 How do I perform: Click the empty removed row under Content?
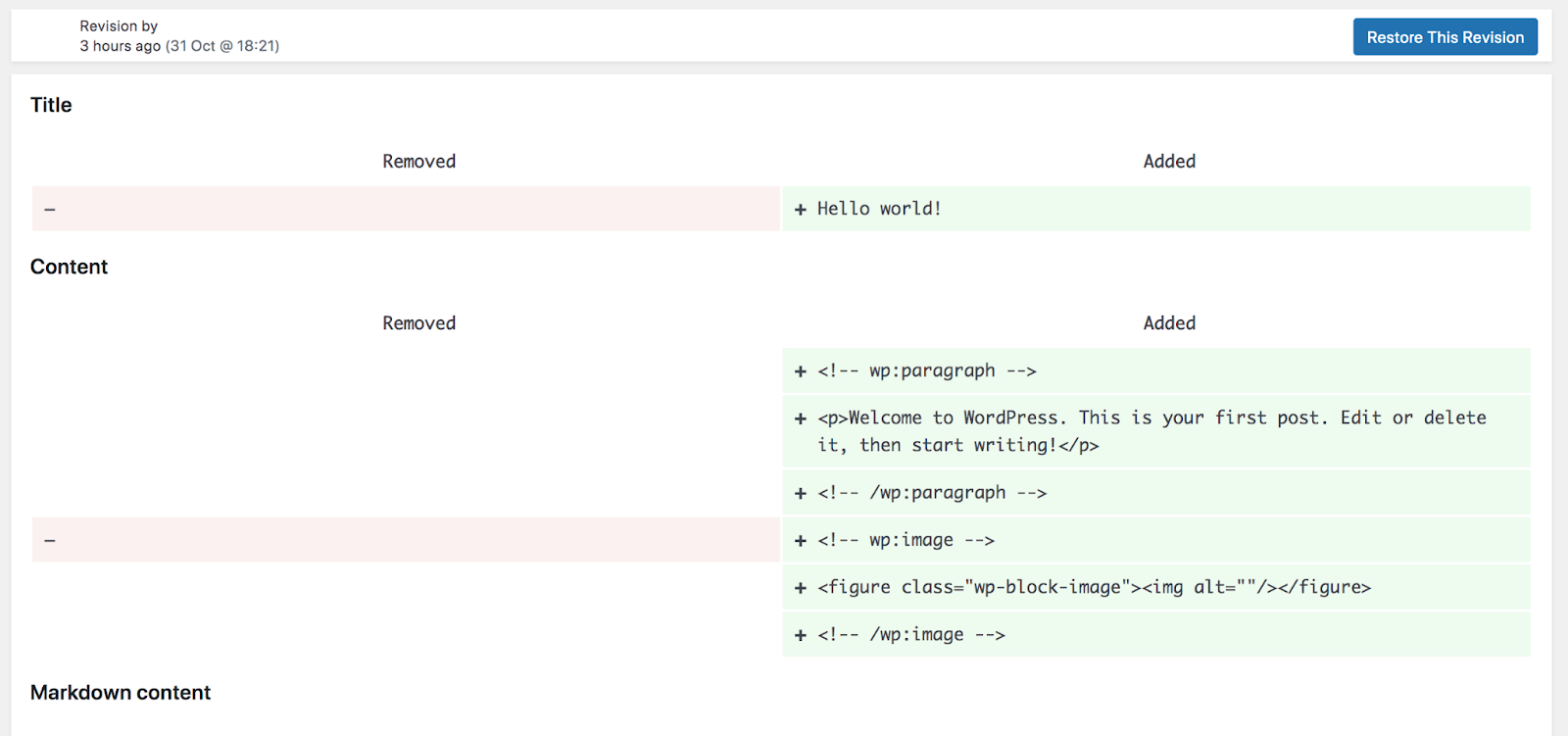point(406,540)
